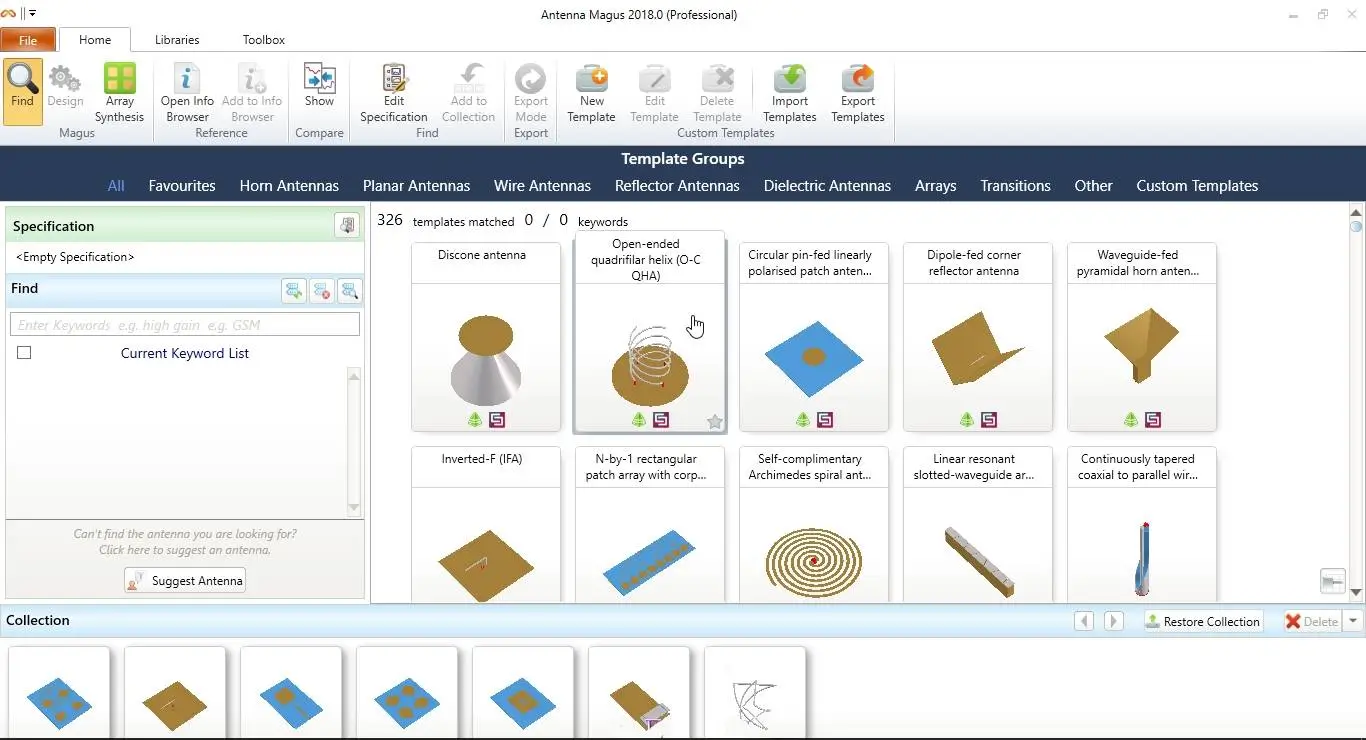This screenshot has width=1366, height=740.
Task: Click the Restore Collection button
Action: 1203,621
